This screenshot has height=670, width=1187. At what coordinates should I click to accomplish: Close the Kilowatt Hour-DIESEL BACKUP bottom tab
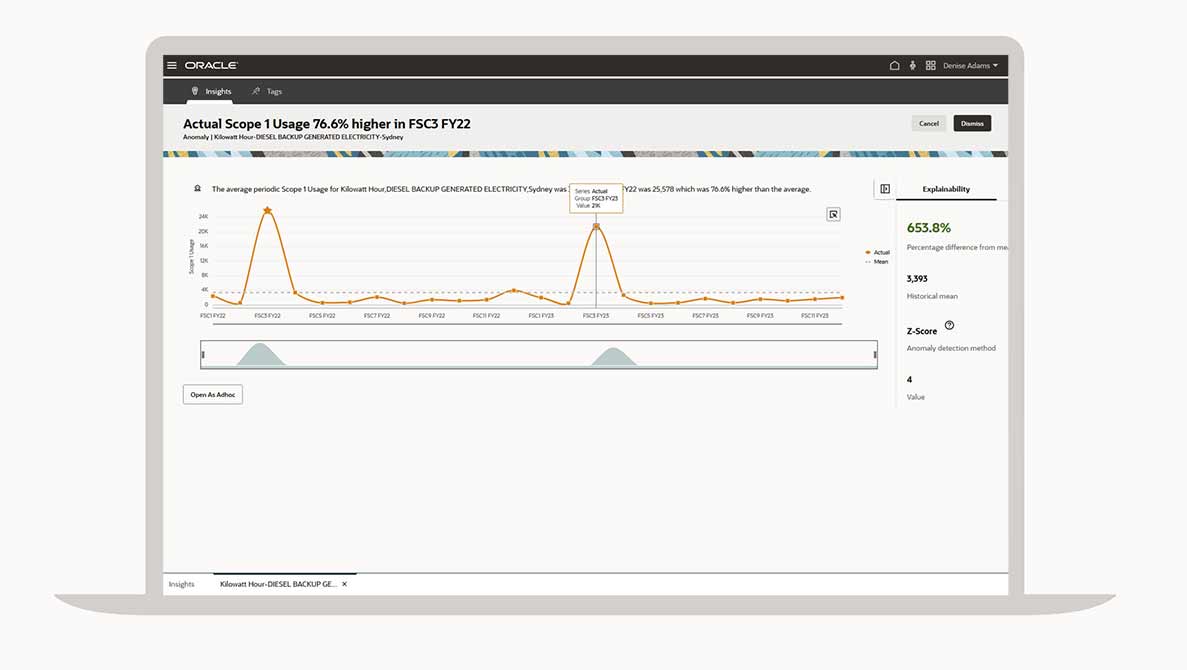pyautogui.click(x=344, y=584)
